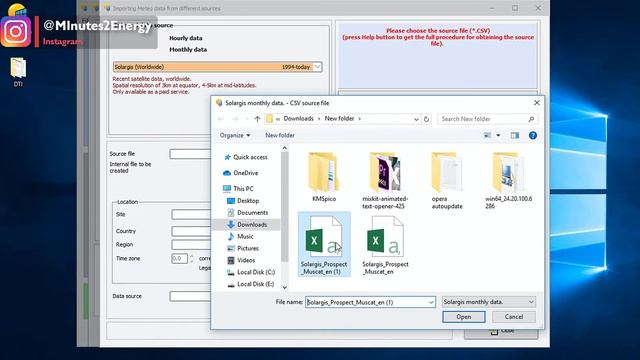Click the Data source field
This screenshot has width=640, height=360.
(190, 296)
